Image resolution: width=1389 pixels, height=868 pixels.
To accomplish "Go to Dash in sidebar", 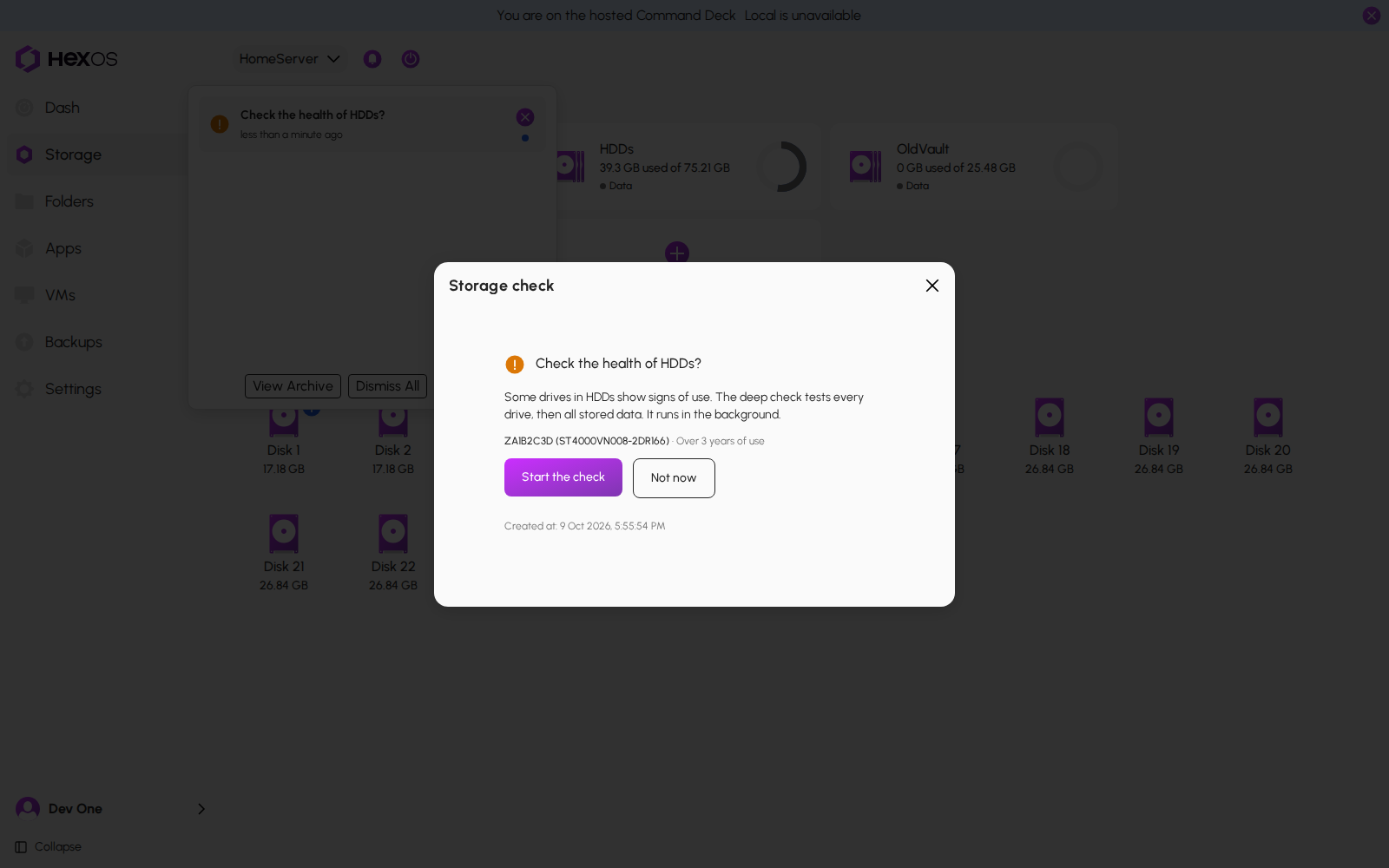I will [x=63, y=108].
